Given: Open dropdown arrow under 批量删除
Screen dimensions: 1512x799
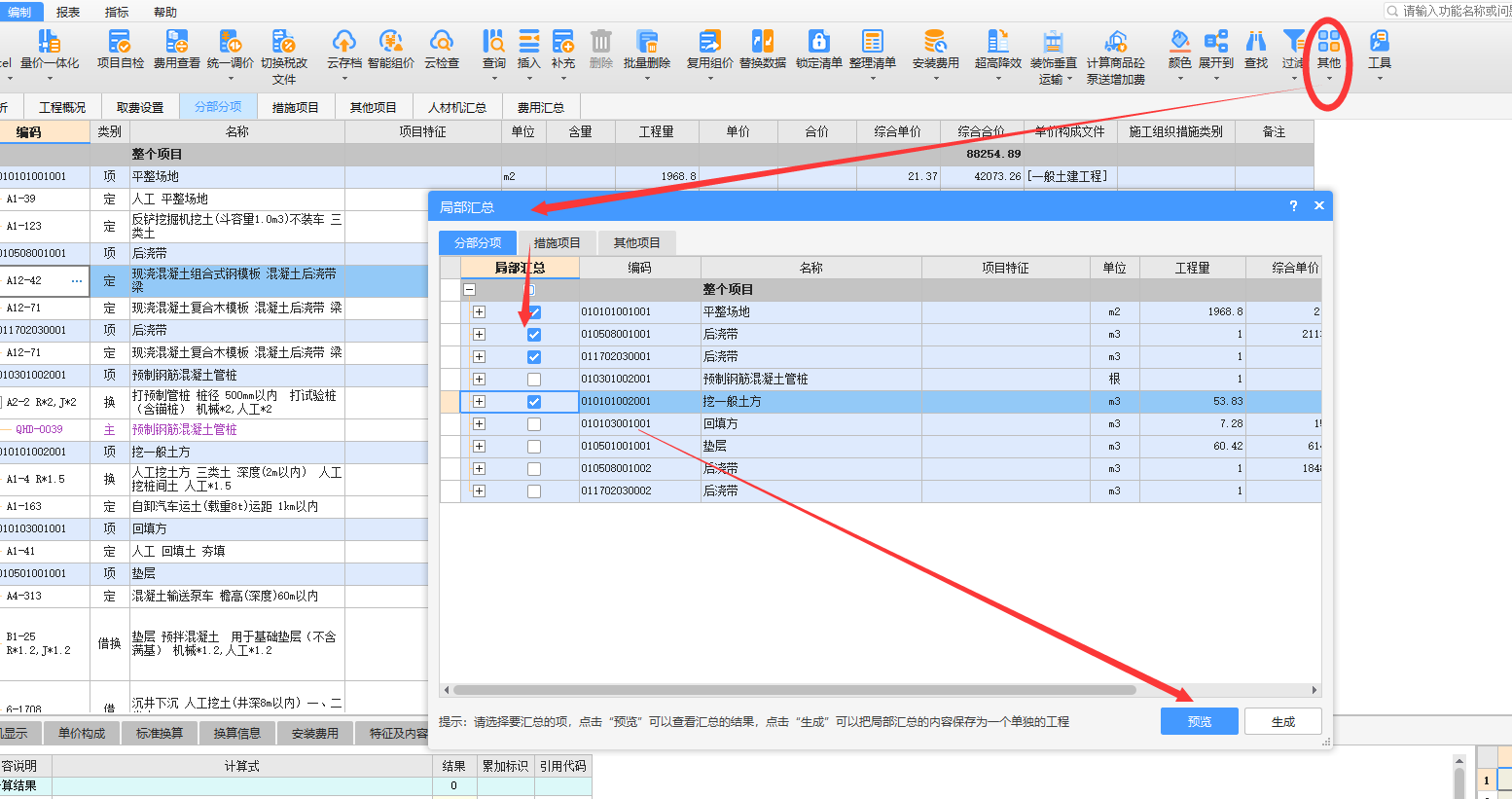Looking at the screenshot, I should coord(647,79).
